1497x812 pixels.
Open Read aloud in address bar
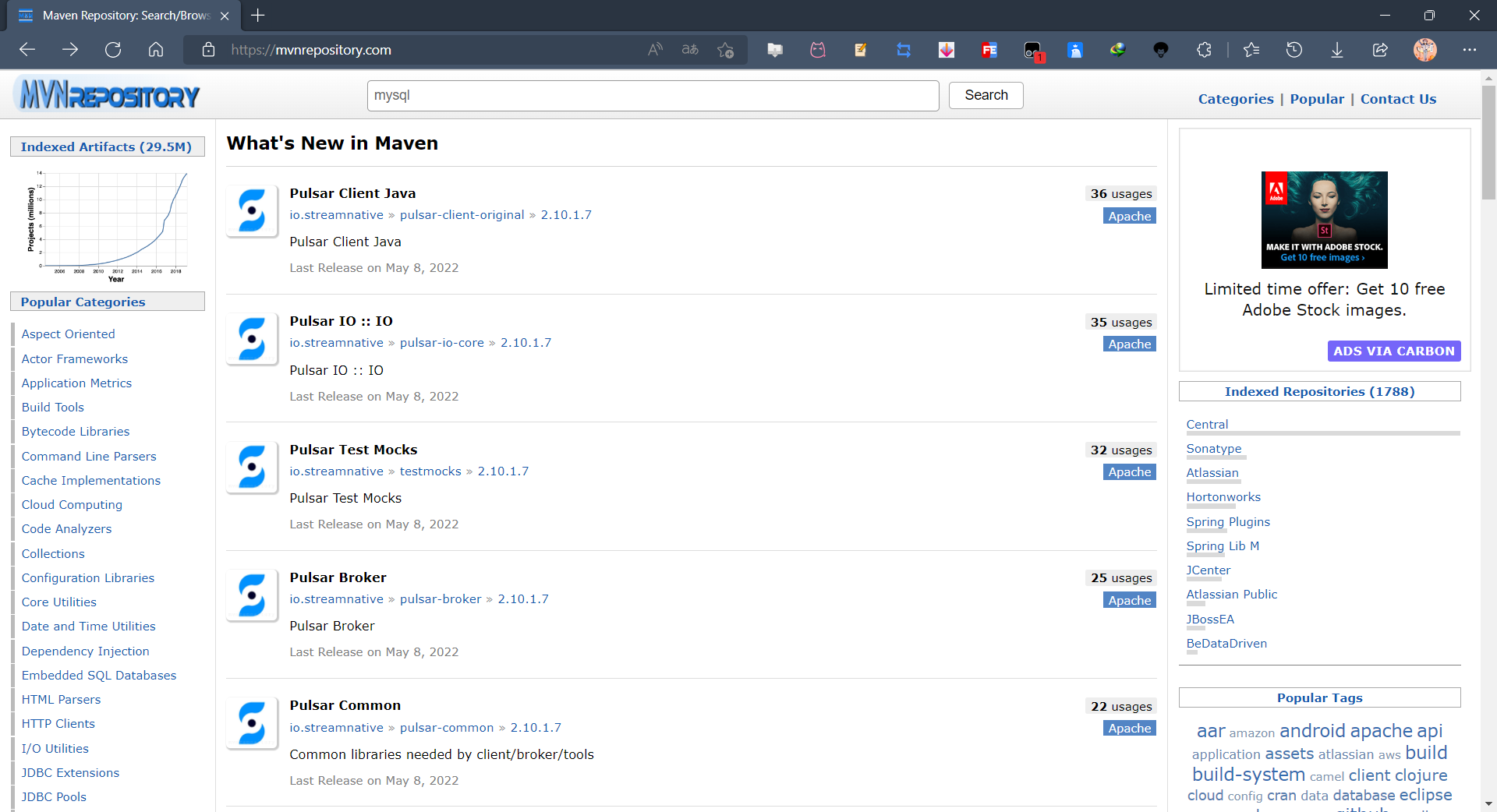pos(655,50)
